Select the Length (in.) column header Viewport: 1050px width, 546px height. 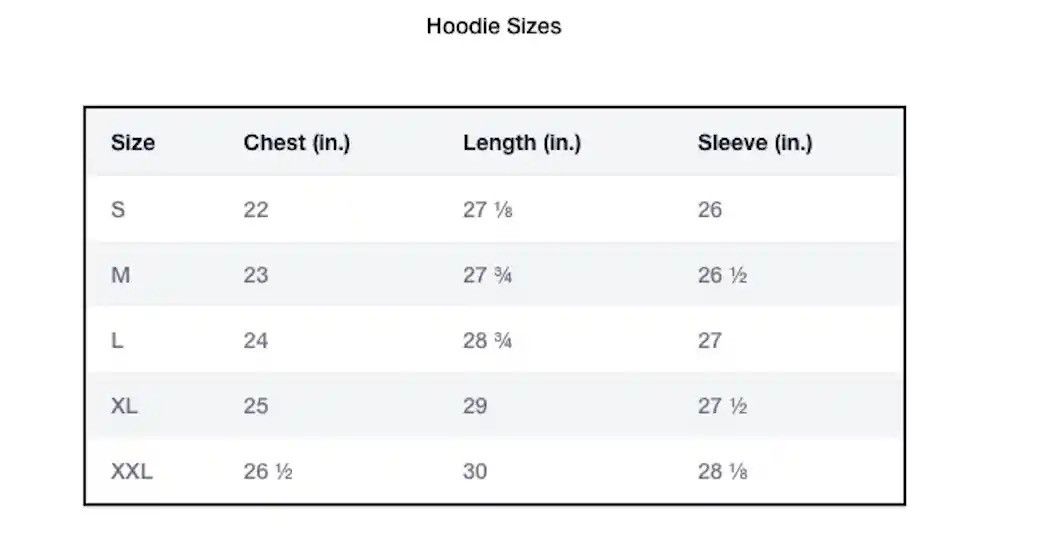[x=521, y=143]
